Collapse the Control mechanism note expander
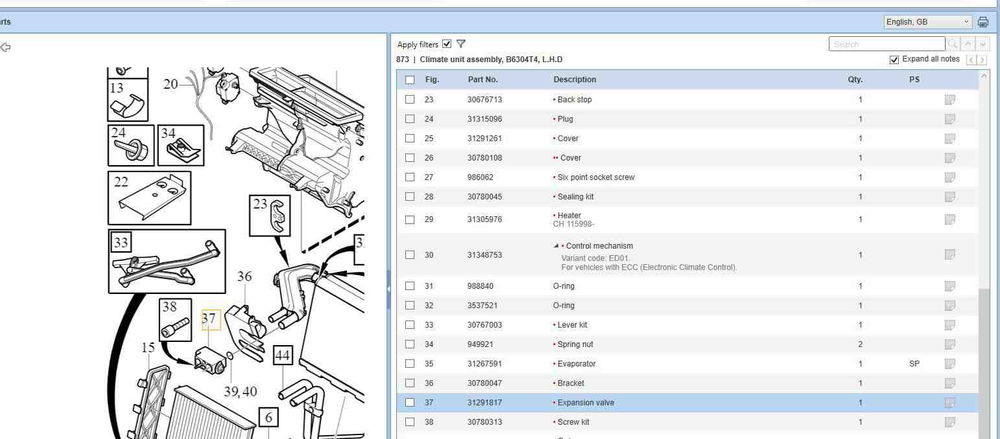This screenshot has height=439, width=1000. (556, 246)
